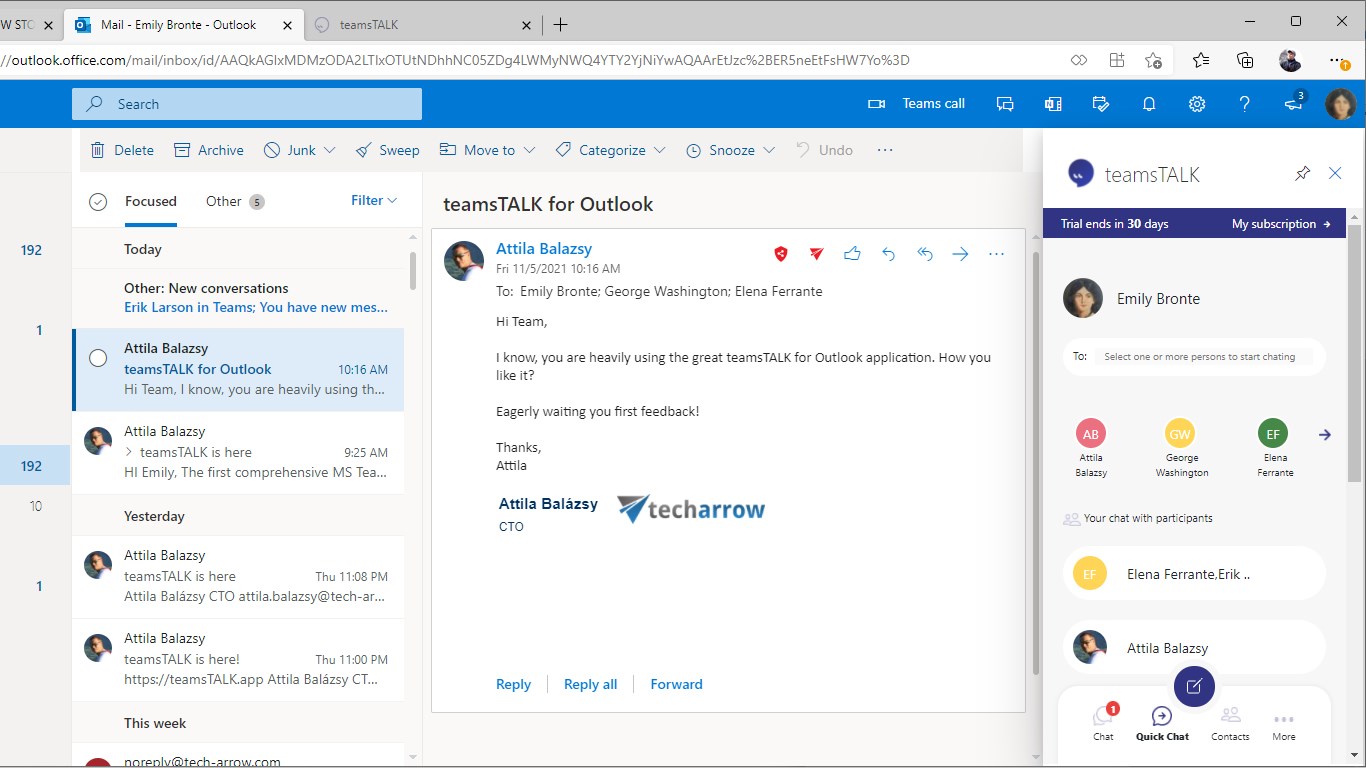This screenshot has width=1366, height=768.
Task: Open the Office app switcher icon
Action: [1053, 104]
